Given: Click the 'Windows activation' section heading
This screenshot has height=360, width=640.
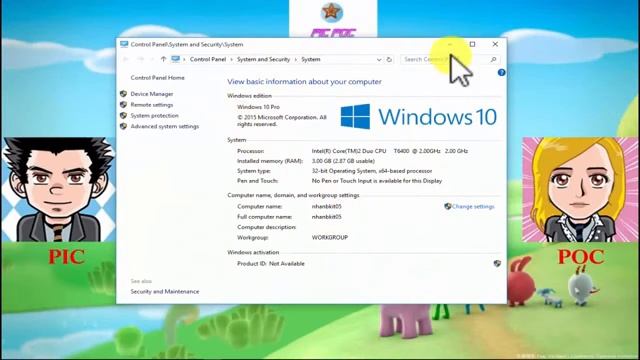Looking at the screenshot, I should (253, 252).
